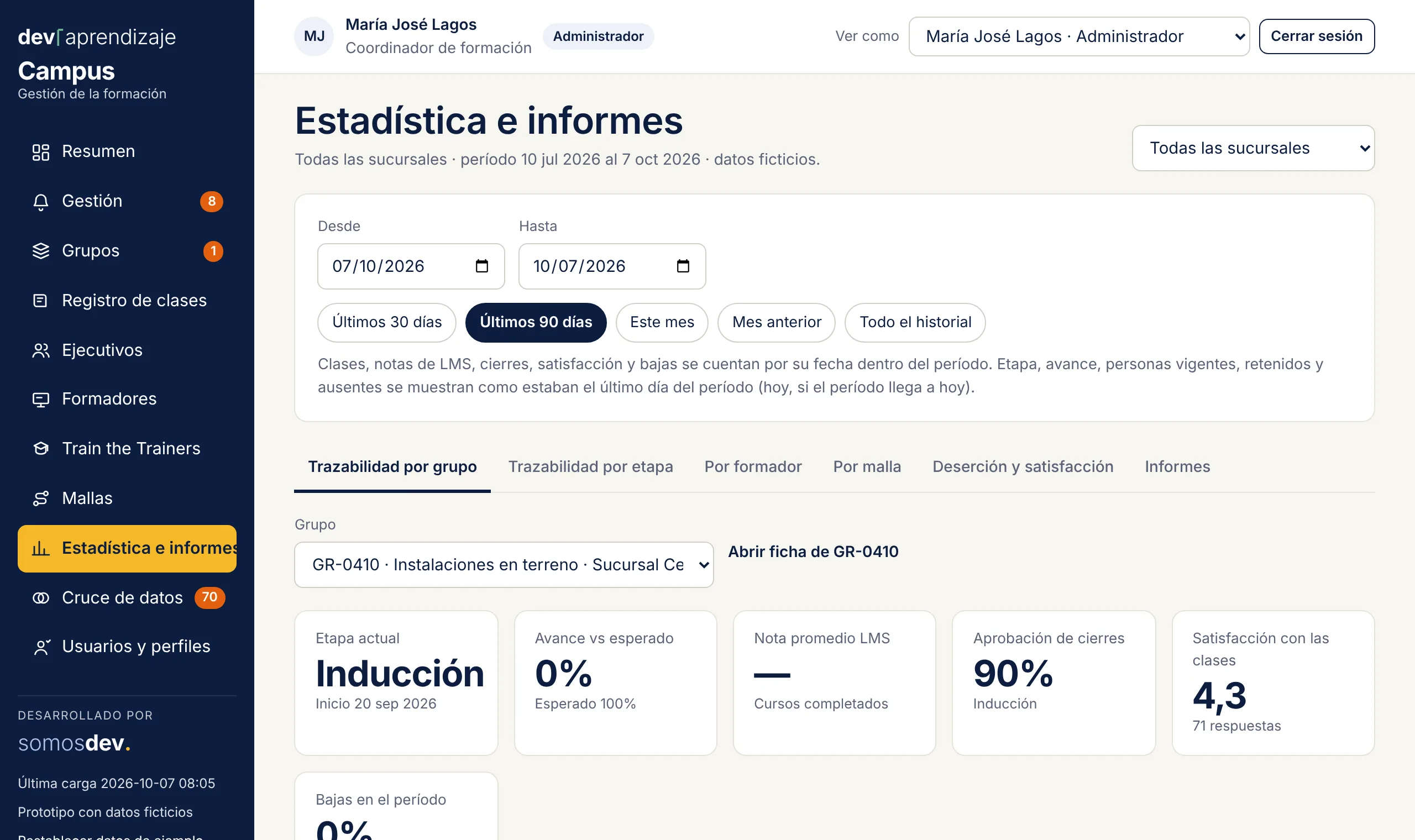Click the Desde date input field
The image size is (1415, 840).
tap(411, 266)
